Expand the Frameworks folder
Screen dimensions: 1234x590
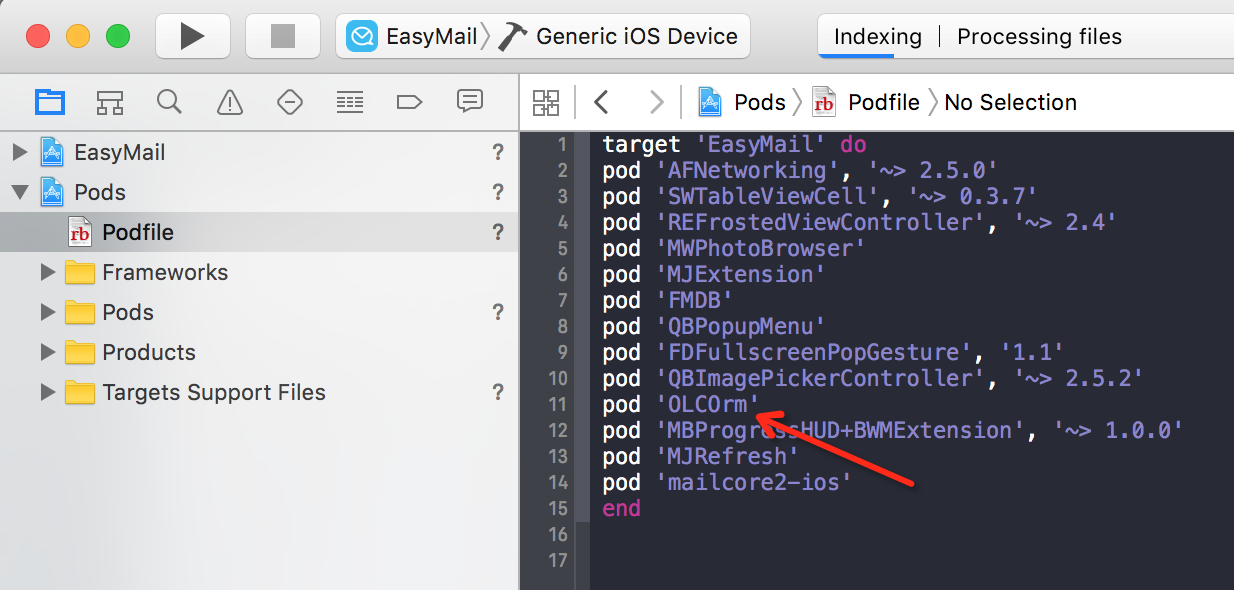point(47,272)
